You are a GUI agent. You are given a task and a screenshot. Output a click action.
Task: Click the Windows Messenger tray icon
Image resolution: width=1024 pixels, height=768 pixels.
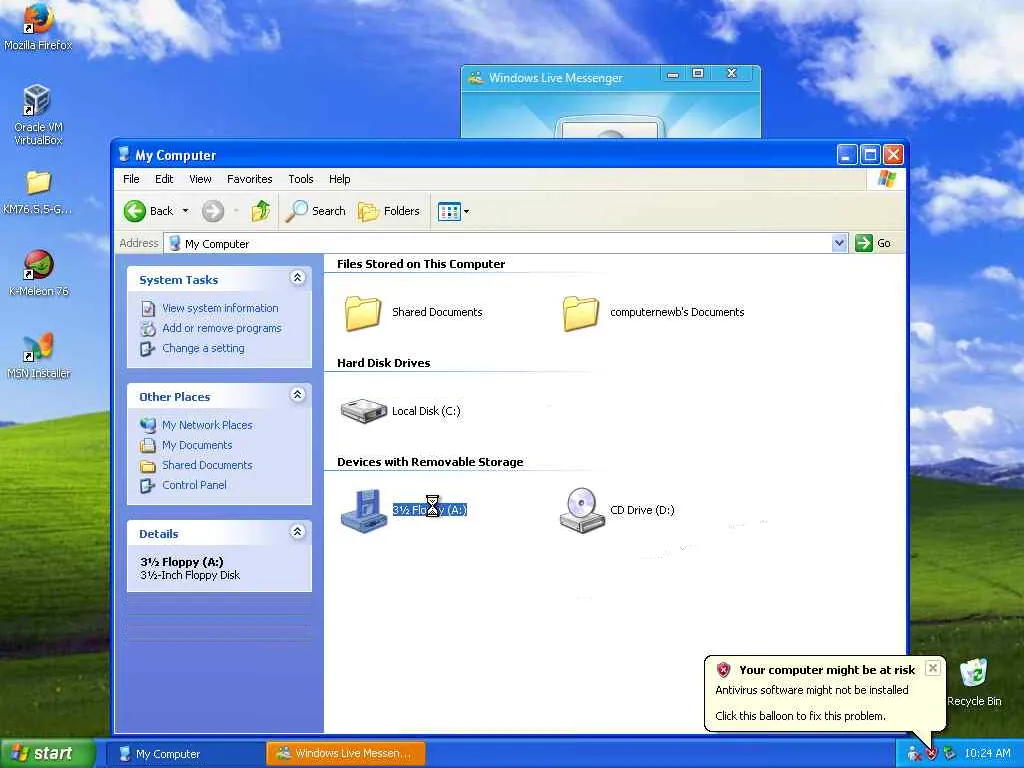tap(914, 754)
